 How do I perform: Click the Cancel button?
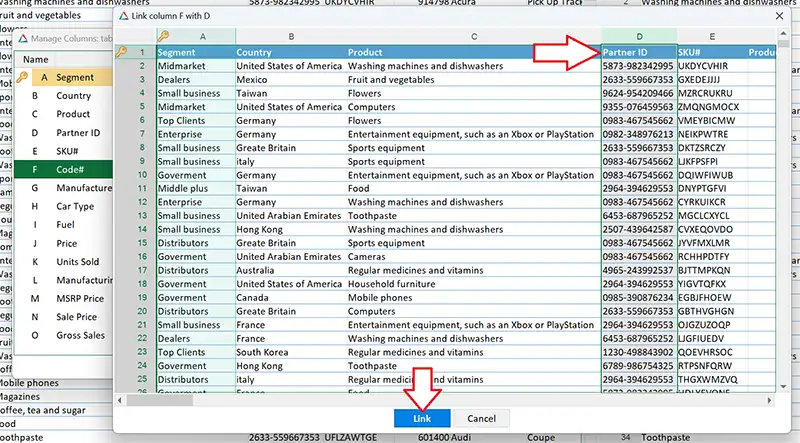(x=481, y=419)
